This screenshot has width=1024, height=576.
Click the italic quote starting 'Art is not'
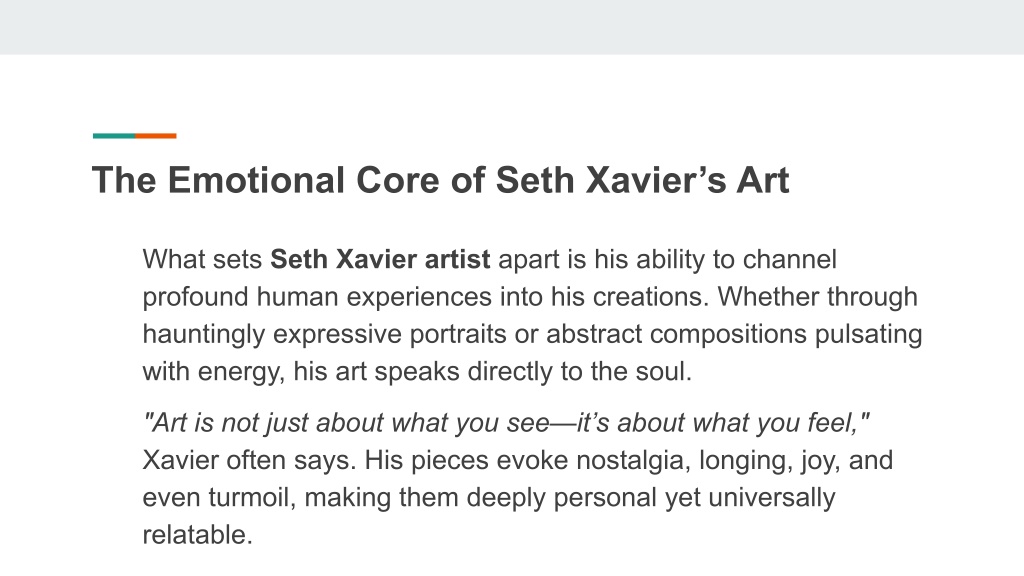(x=506, y=423)
